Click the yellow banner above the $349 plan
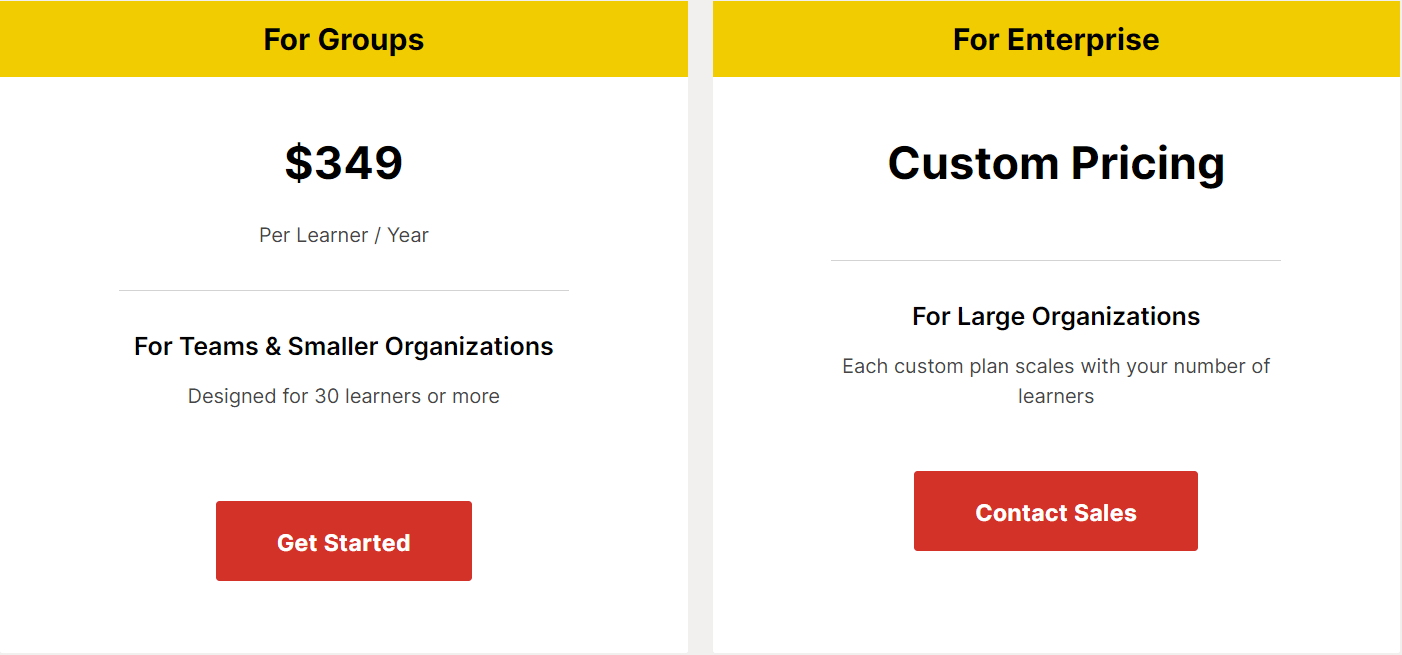Viewport: 1402px width, 655px height. click(343, 39)
